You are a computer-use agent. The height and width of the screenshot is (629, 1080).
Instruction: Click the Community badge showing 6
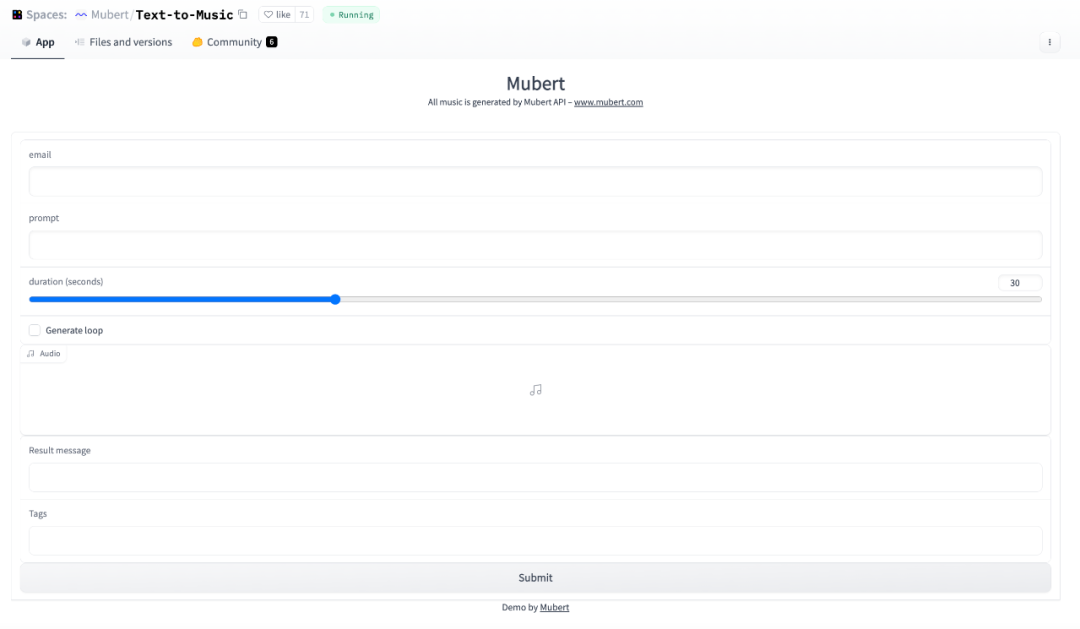(x=271, y=42)
